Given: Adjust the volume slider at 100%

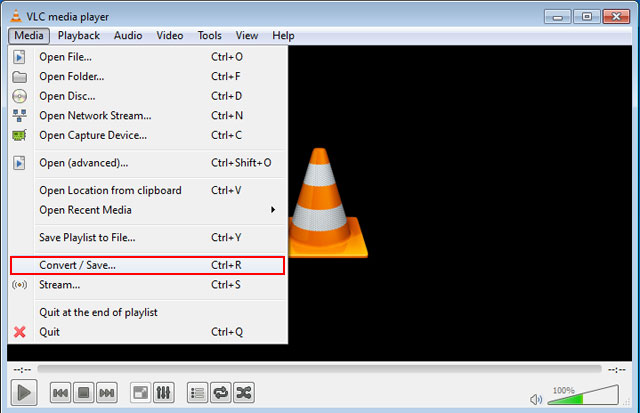Looking at the screenshot, I should (x=583, y=394).
